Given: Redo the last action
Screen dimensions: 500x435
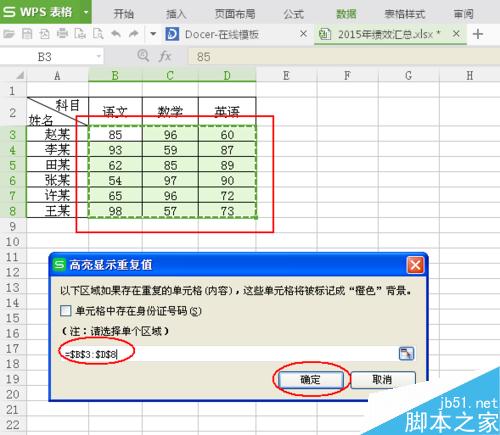Looking at the screenshot, I should click(x=134, y=34).
